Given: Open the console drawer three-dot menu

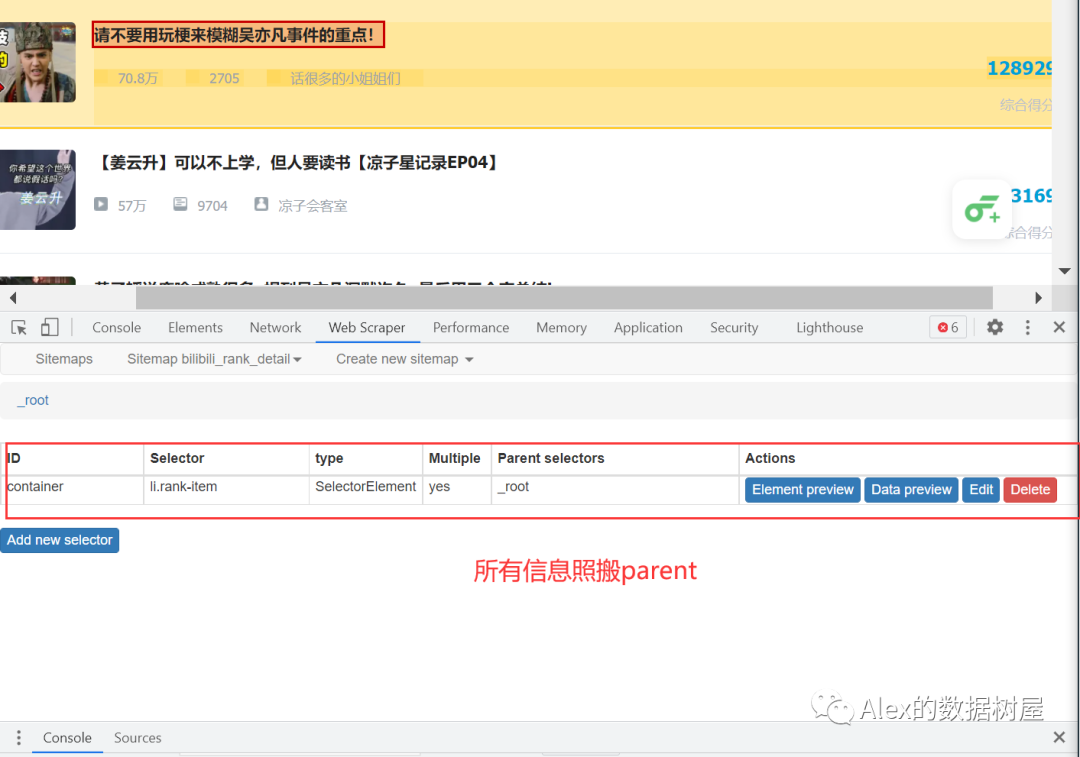Looking at the screenshot, I should pyautogui.click(x=17, y=738).
